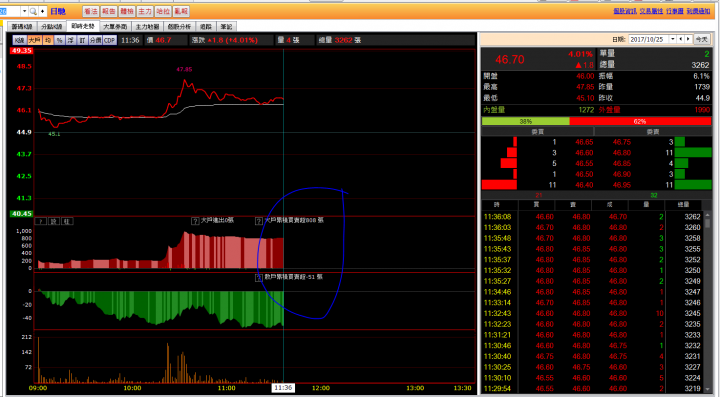The height and width of the screenshot is (397, 720).
Task: Click the ? help icon beside 大戶進出
Action: [195, 221]
